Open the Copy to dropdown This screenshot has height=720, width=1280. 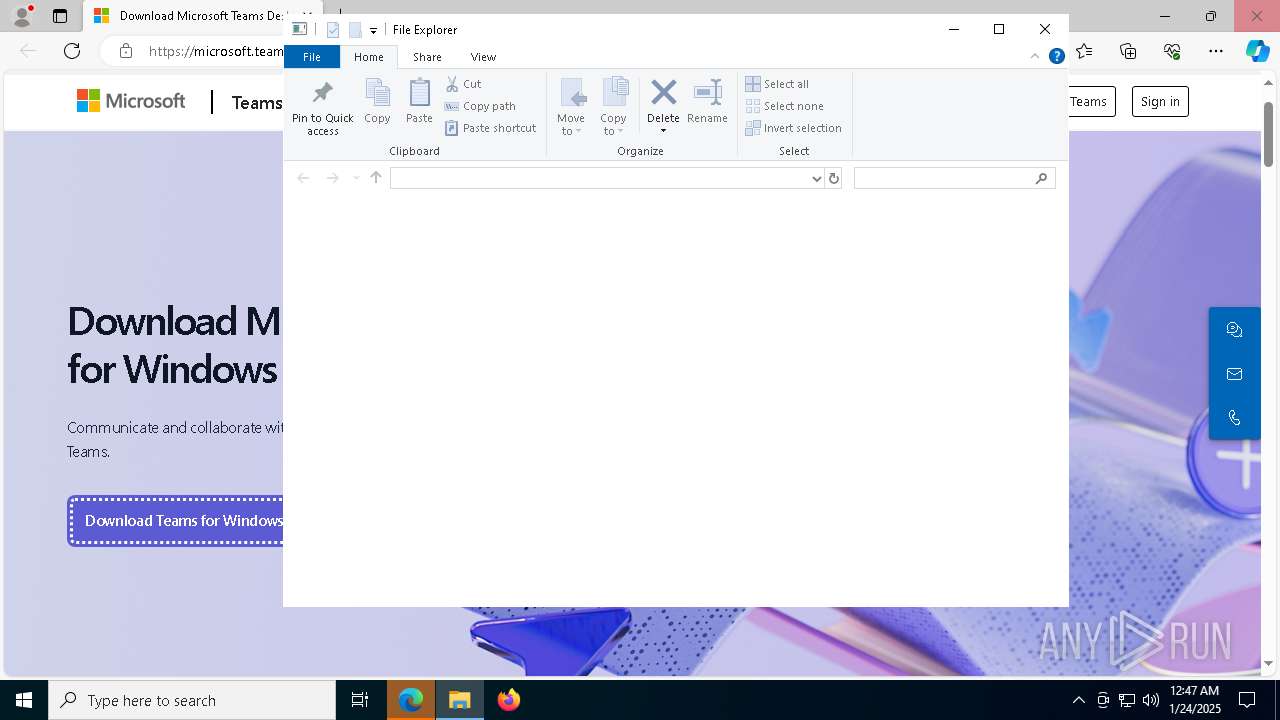tap(613, 107)
